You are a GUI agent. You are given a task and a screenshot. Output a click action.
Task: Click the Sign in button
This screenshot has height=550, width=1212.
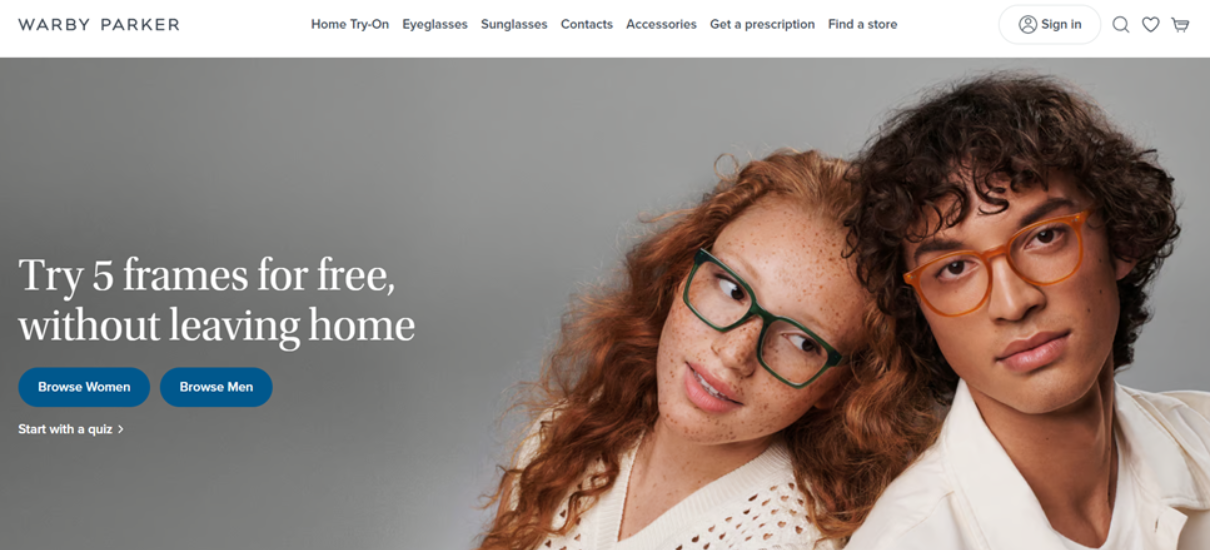click(x=1050, y=25)
